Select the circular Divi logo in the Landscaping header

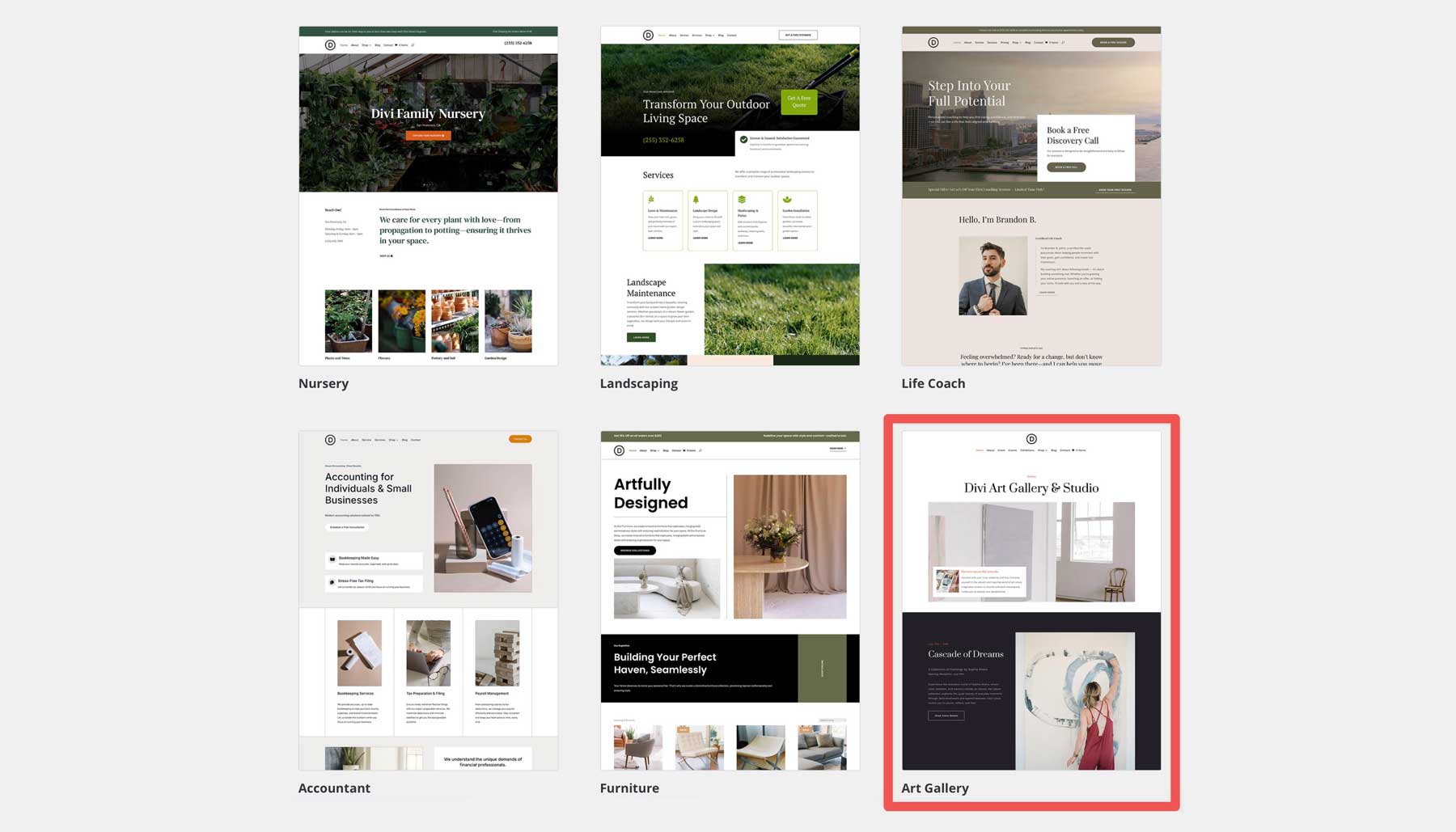coord(648,35)
